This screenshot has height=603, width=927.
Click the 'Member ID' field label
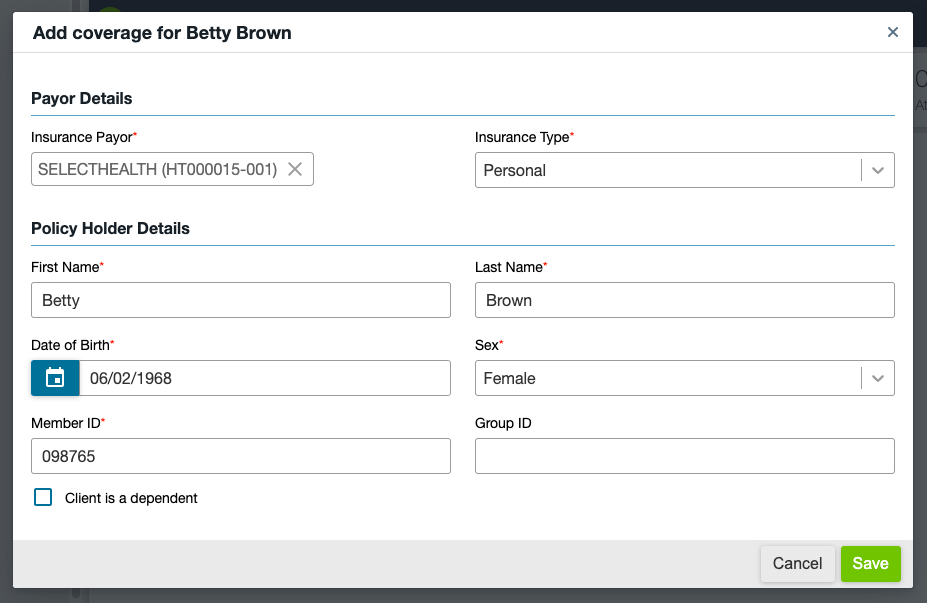(x=65, y=423)
